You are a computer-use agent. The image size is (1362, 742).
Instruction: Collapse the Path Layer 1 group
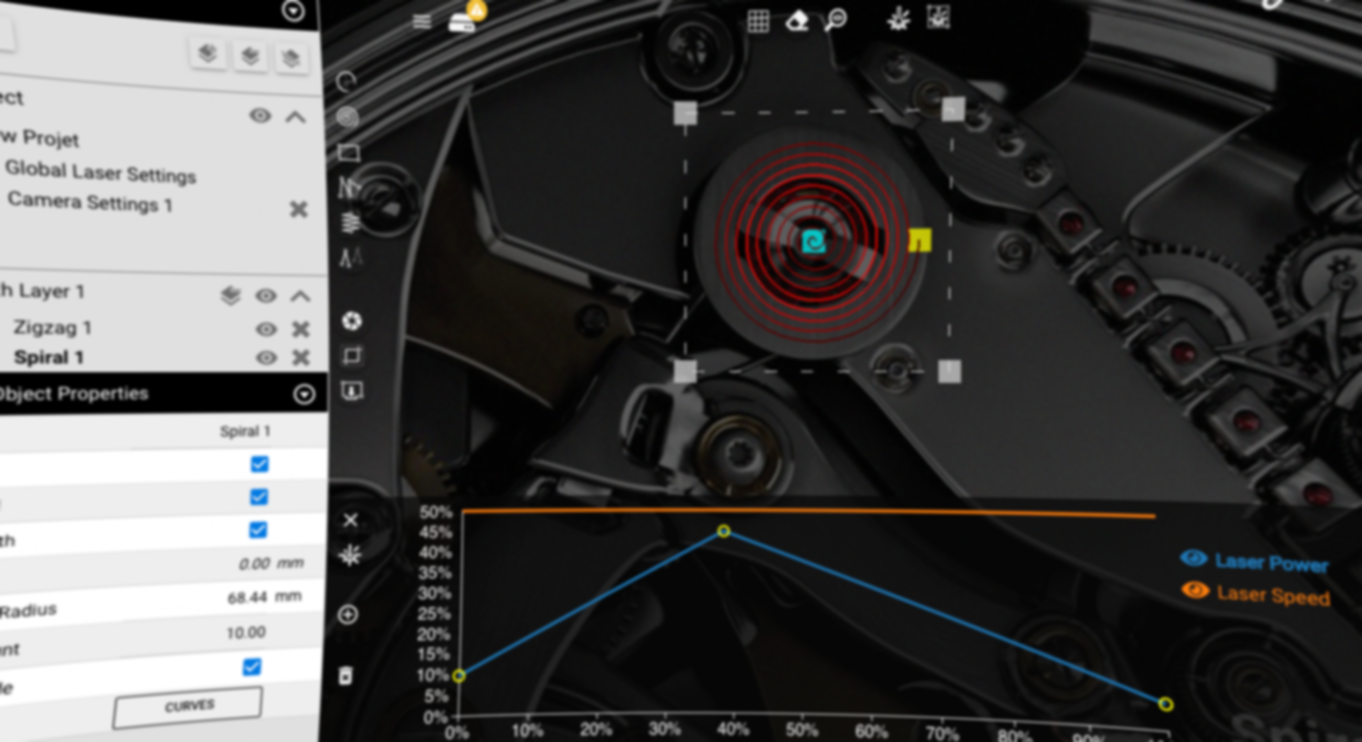point(299,296)
